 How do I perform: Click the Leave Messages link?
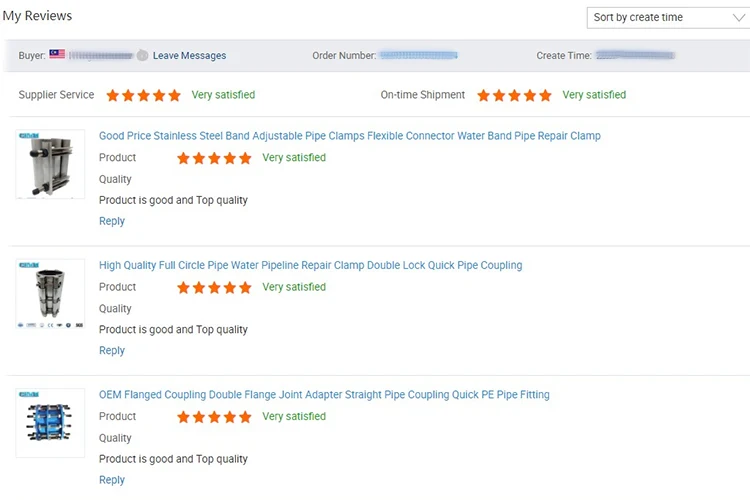point(190,56)
